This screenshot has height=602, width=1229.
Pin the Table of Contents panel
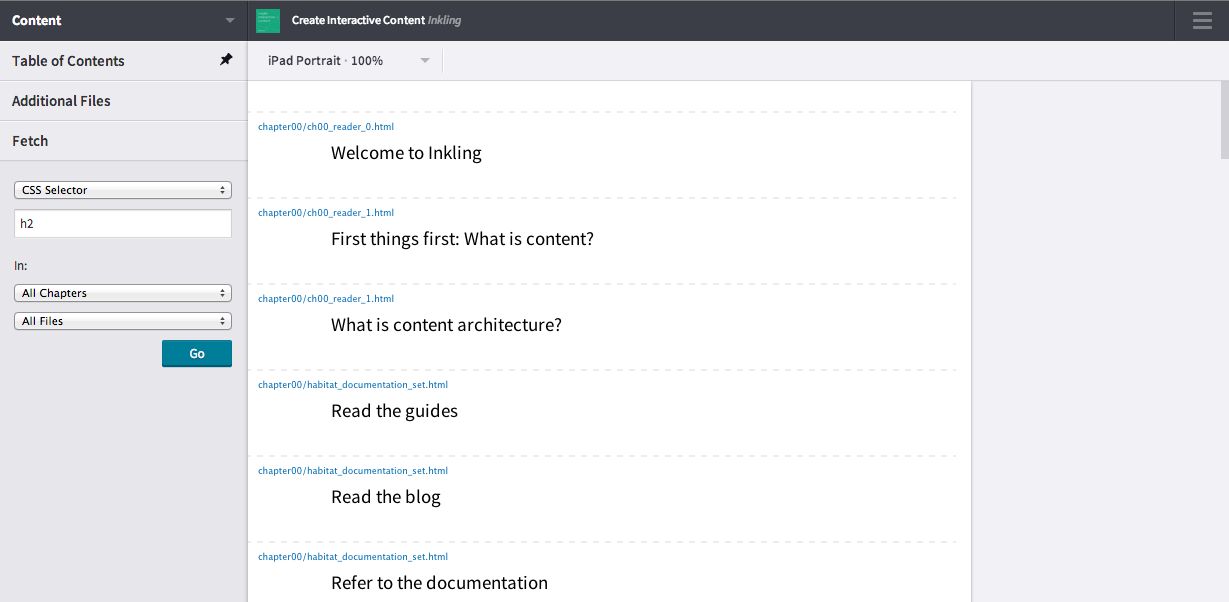pos(226,60)
